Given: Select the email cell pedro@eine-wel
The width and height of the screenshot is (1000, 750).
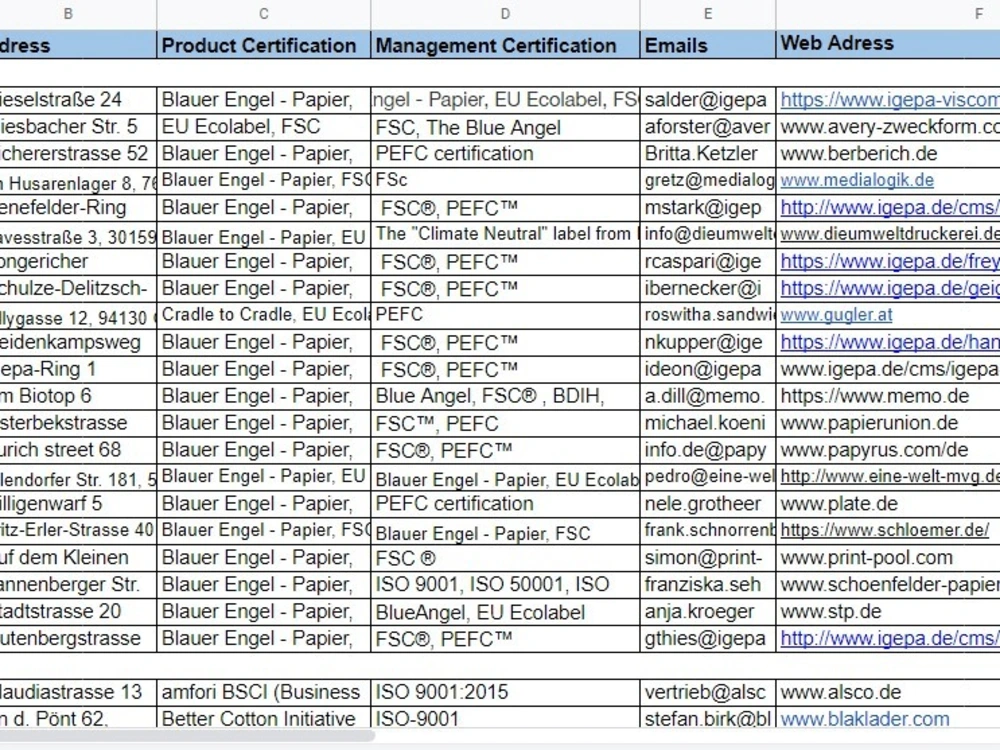Looking at the screenshot, I should (708, 476).
